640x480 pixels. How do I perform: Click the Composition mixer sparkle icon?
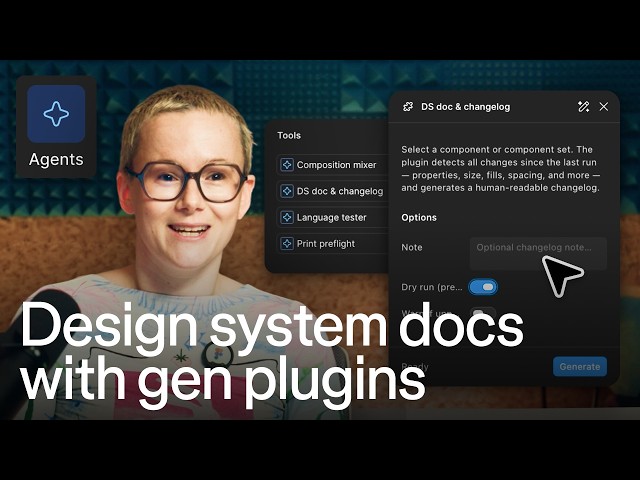(x=287, y=165)
